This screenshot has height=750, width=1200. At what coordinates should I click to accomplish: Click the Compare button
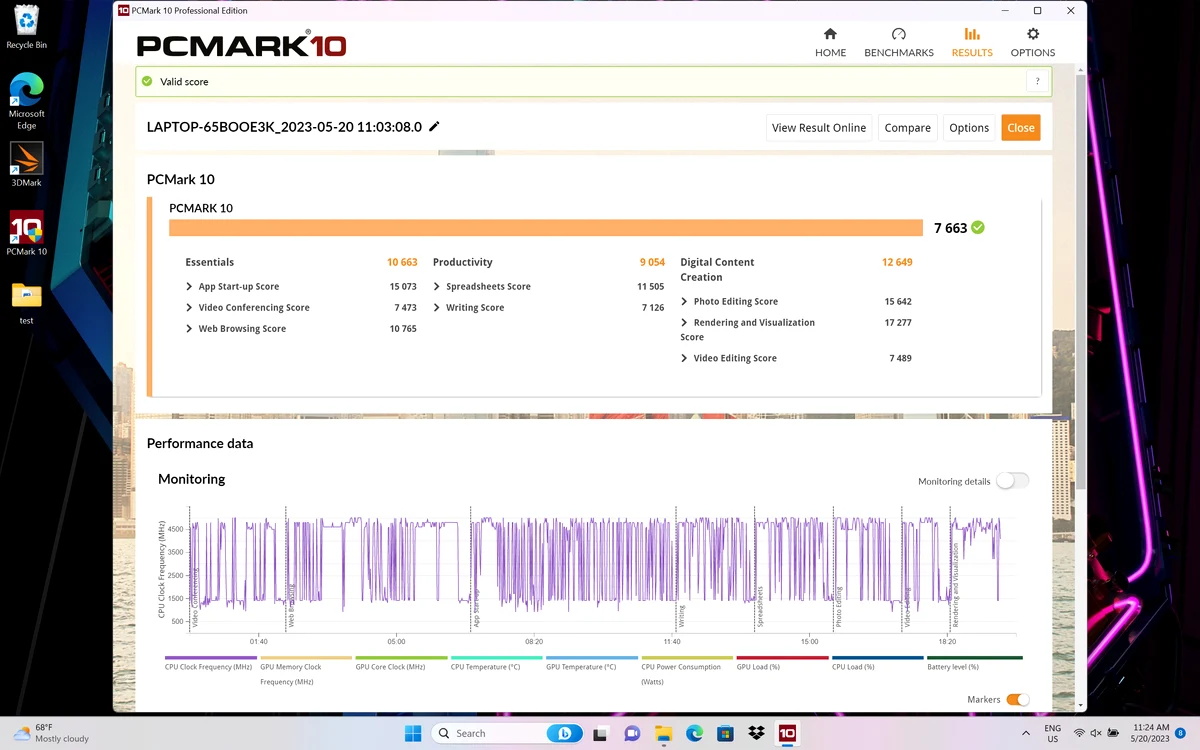(x=908, y=128)
